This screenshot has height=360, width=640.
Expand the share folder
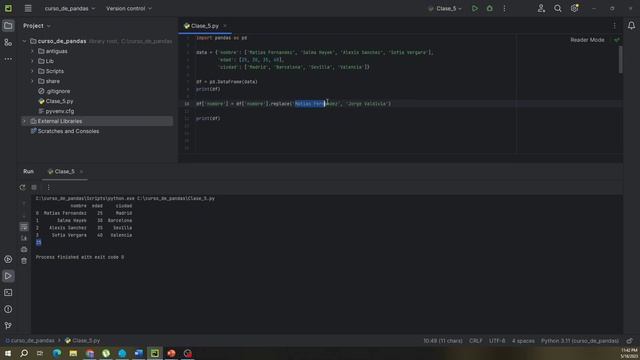click(x=33, y=81)
